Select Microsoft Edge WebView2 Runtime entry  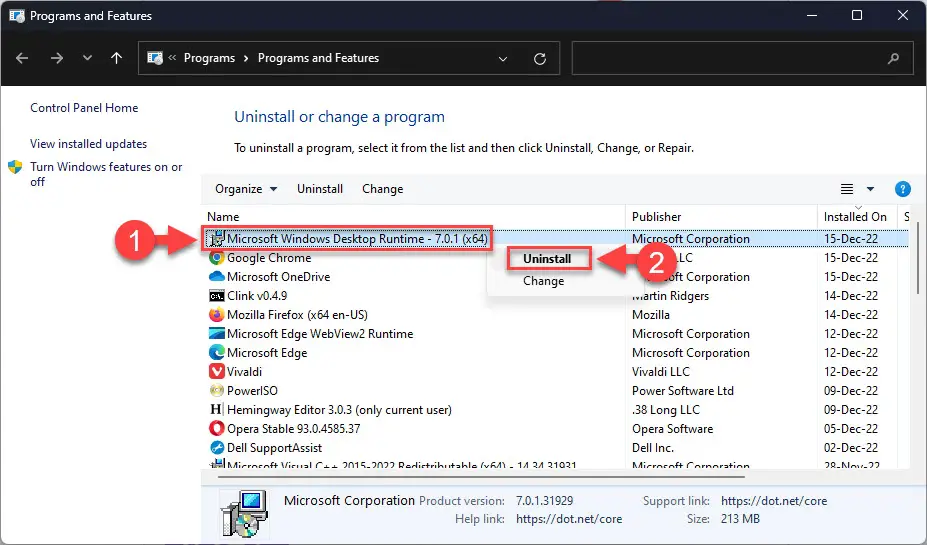320,333
